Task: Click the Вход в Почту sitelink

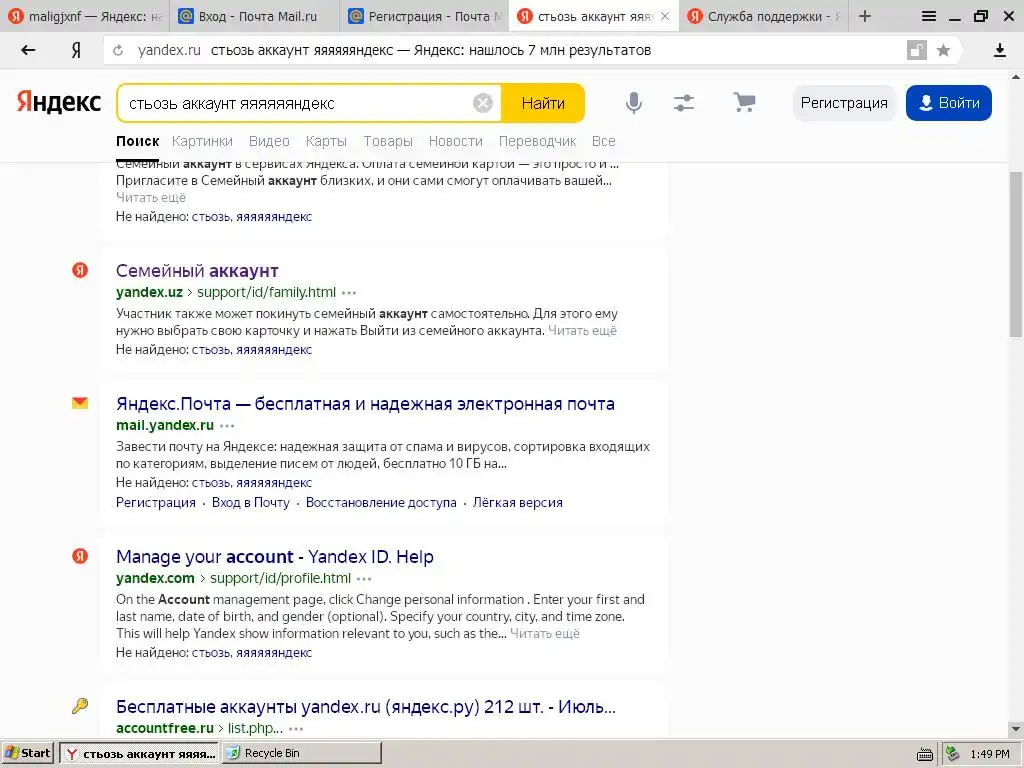Action: (x=251, y=502)
